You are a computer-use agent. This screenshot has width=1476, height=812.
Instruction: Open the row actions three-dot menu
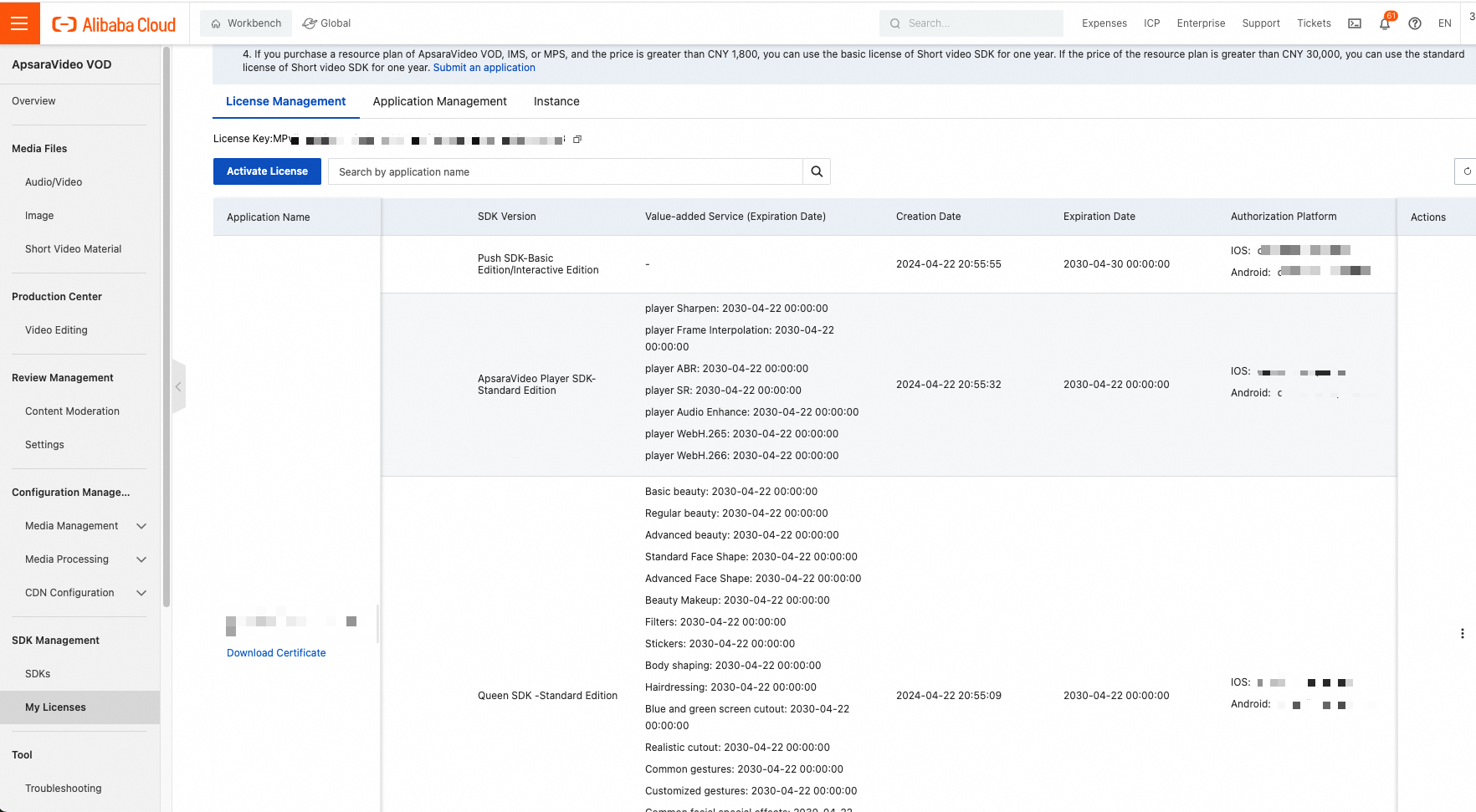point(1462,634)
